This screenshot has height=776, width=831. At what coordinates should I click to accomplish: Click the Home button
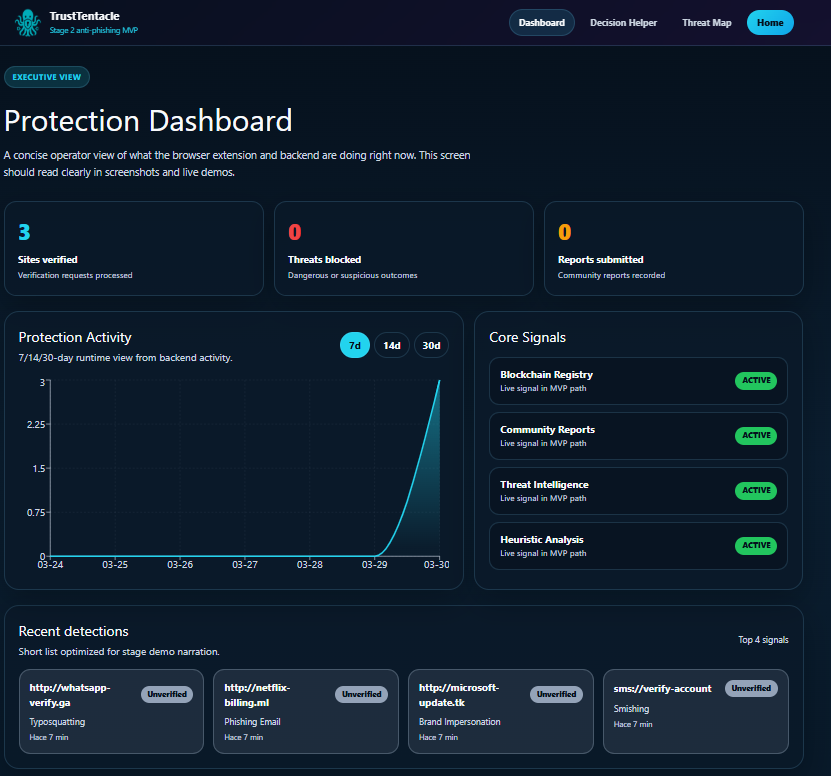tap(769, 22)
